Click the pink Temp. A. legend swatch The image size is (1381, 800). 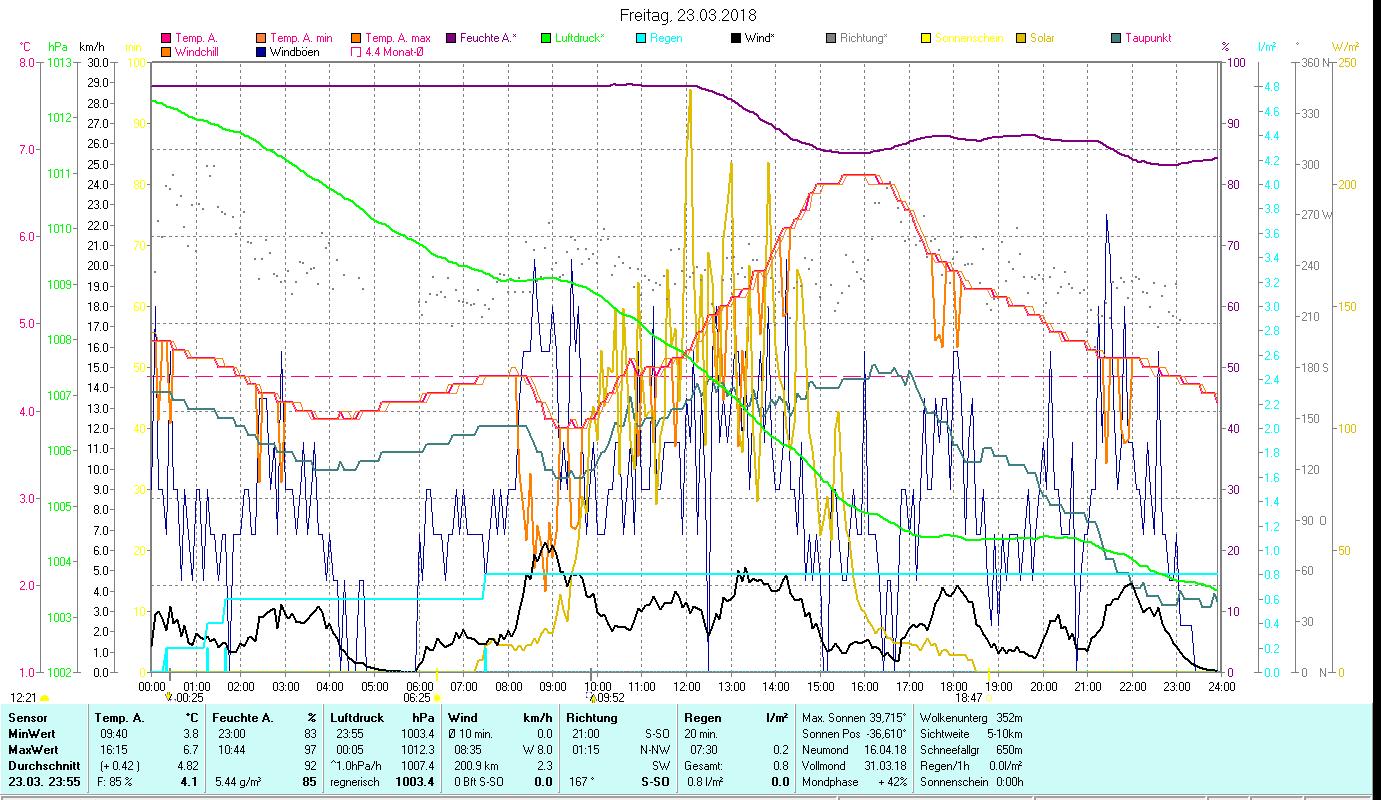pyautogui.click(x=166, y=39)
